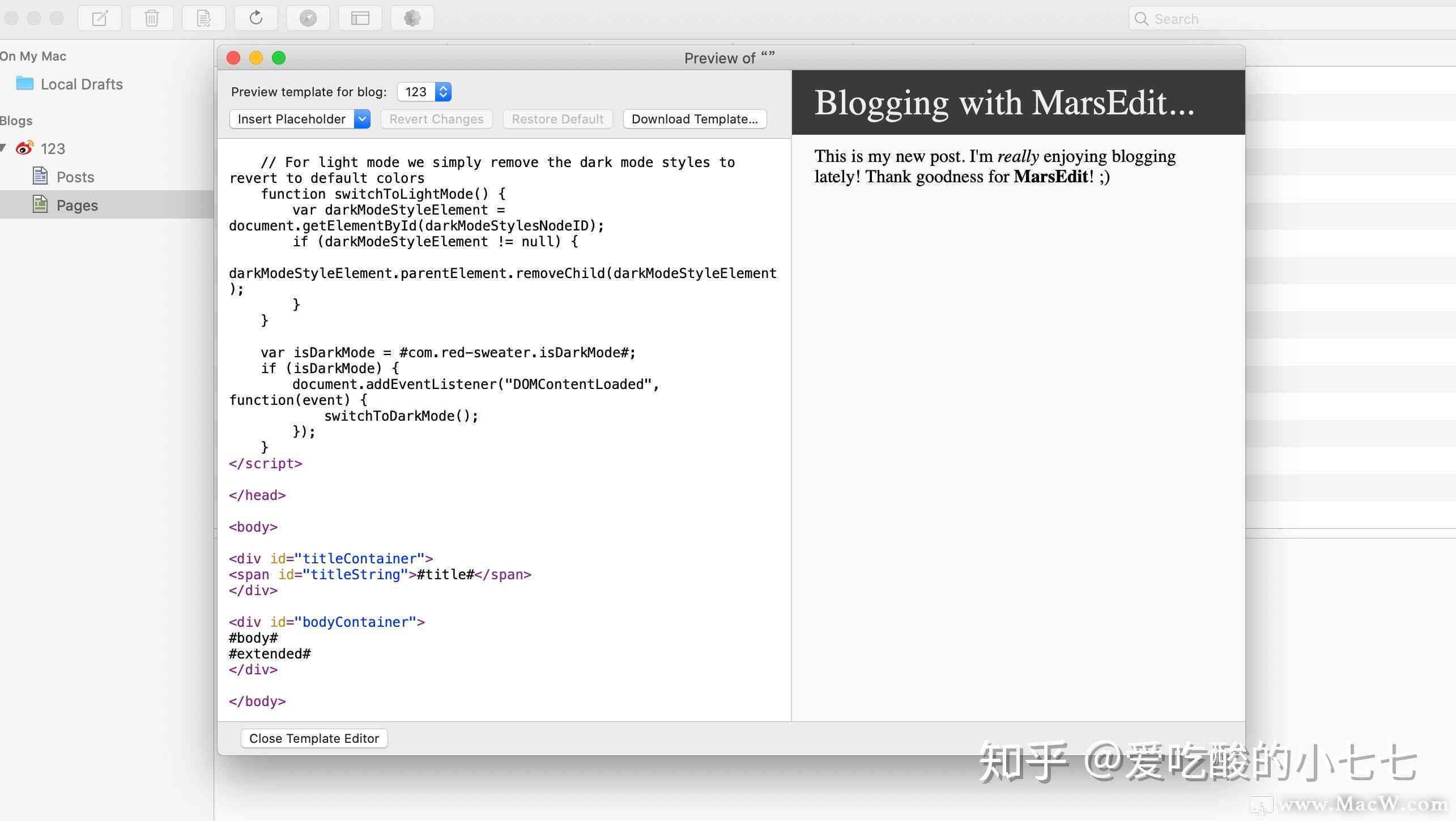Click the "Preview template for blog:" label
Image resolution: width=1456 pixels, height=821 pixels.
[x=309, y=92]
